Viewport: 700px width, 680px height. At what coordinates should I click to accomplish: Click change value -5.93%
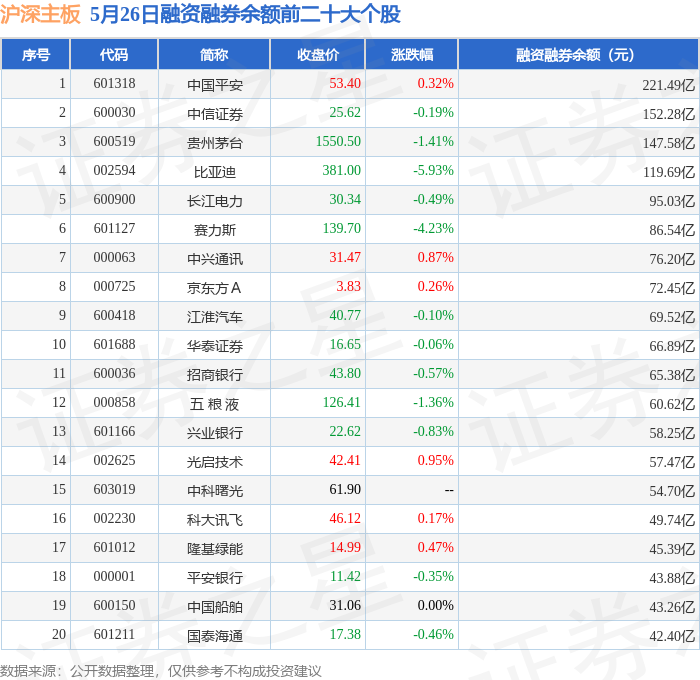433,171
